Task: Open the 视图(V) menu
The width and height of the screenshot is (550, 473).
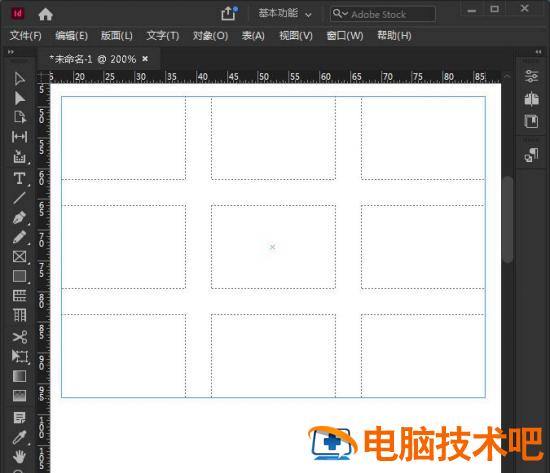Action: pos(296,35)
